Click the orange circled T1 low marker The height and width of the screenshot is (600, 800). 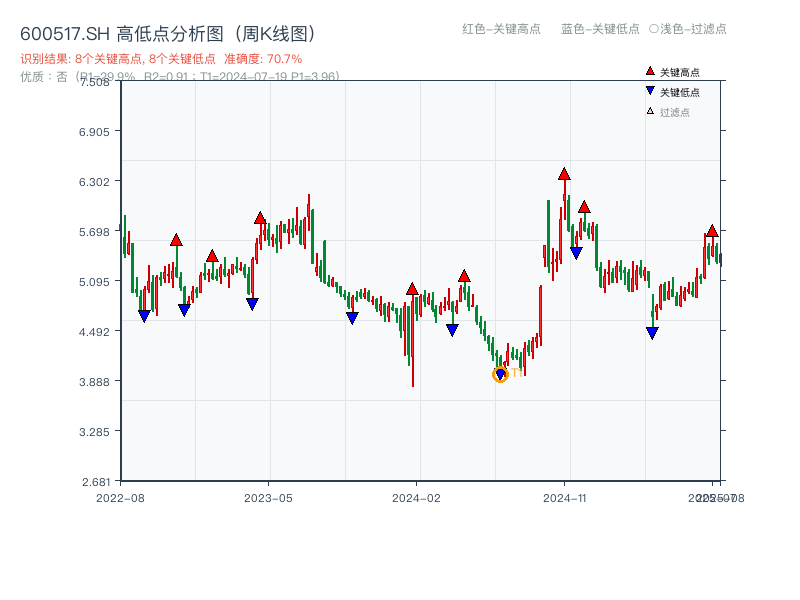(500, 375)
